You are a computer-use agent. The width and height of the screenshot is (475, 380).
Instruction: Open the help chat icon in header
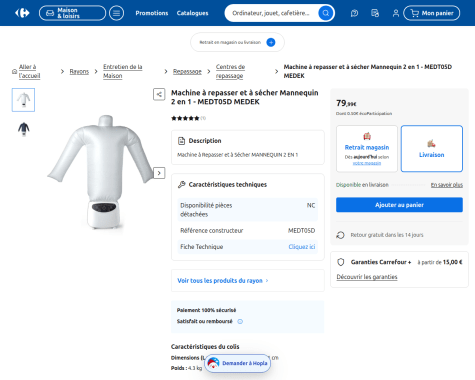(x=354, y=13)
